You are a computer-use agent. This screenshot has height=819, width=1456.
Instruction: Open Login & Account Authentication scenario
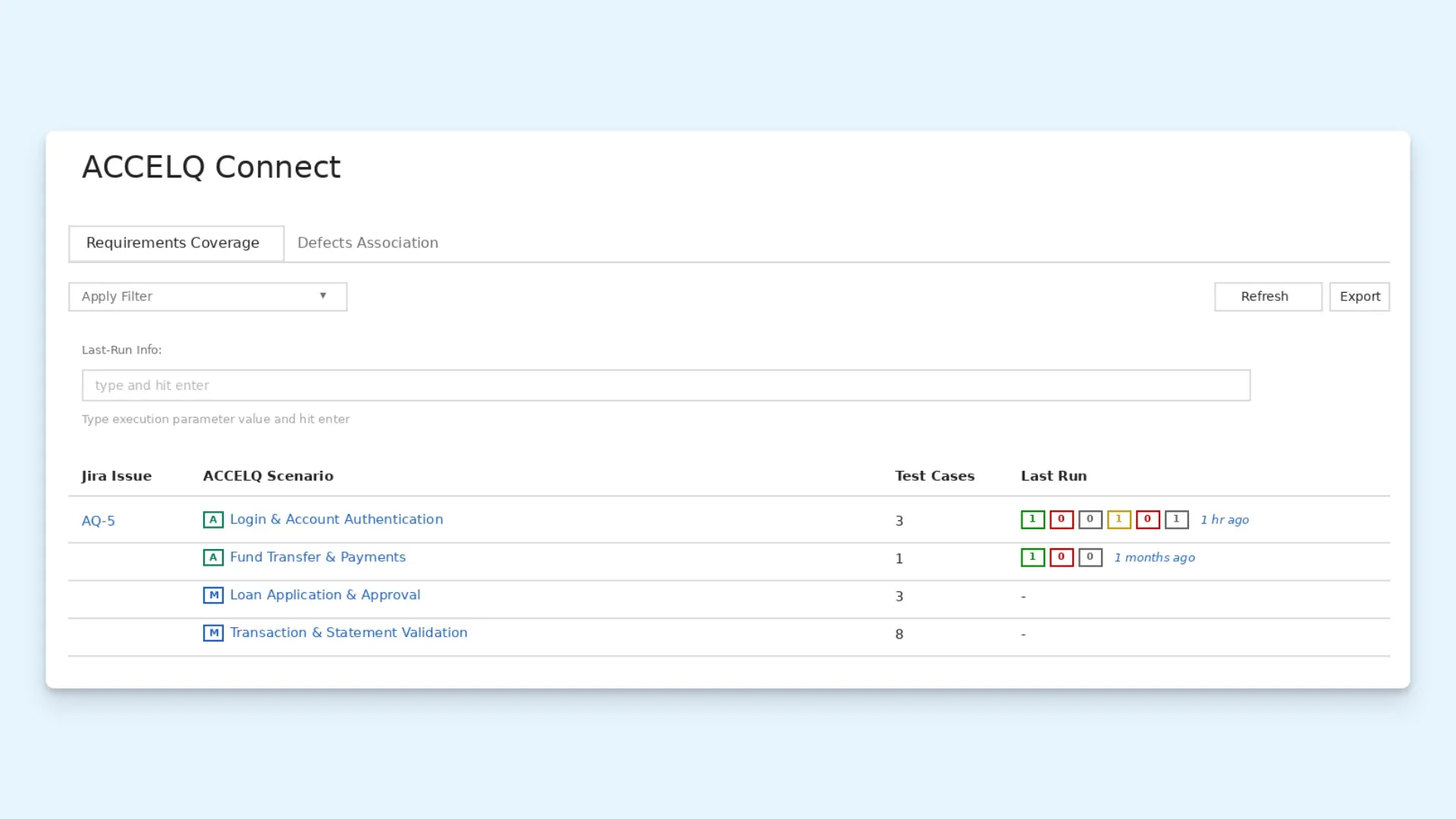tap(337, 519)
